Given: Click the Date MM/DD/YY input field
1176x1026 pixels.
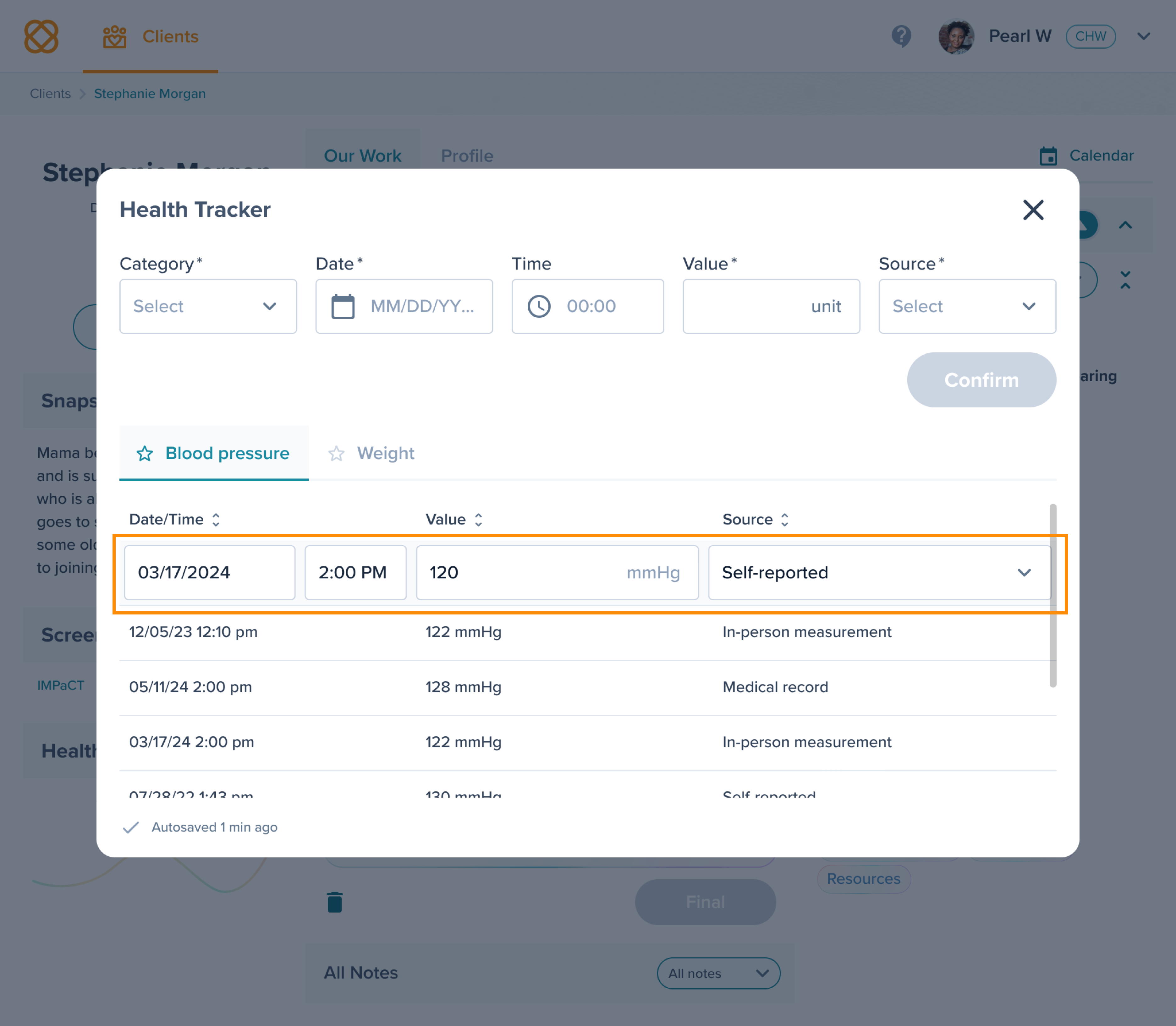Looking at the screenshot, I should click(x=404, y=306).
